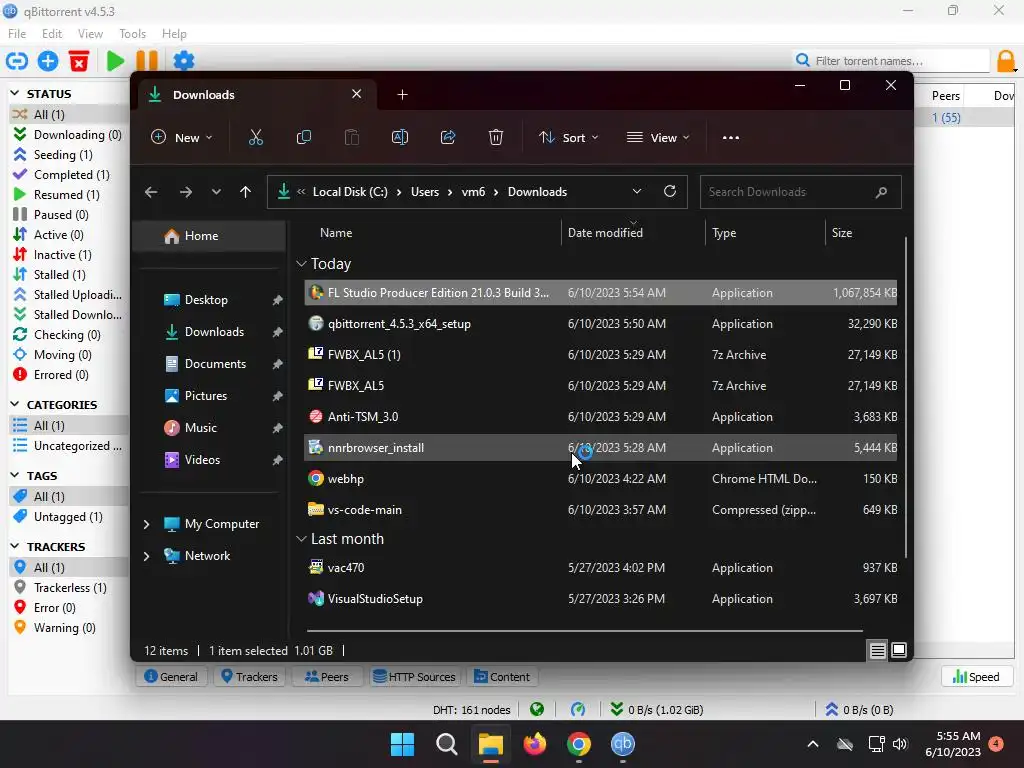
Task: Go forward with the Explorer forward arrow
Action: point(185,192)
